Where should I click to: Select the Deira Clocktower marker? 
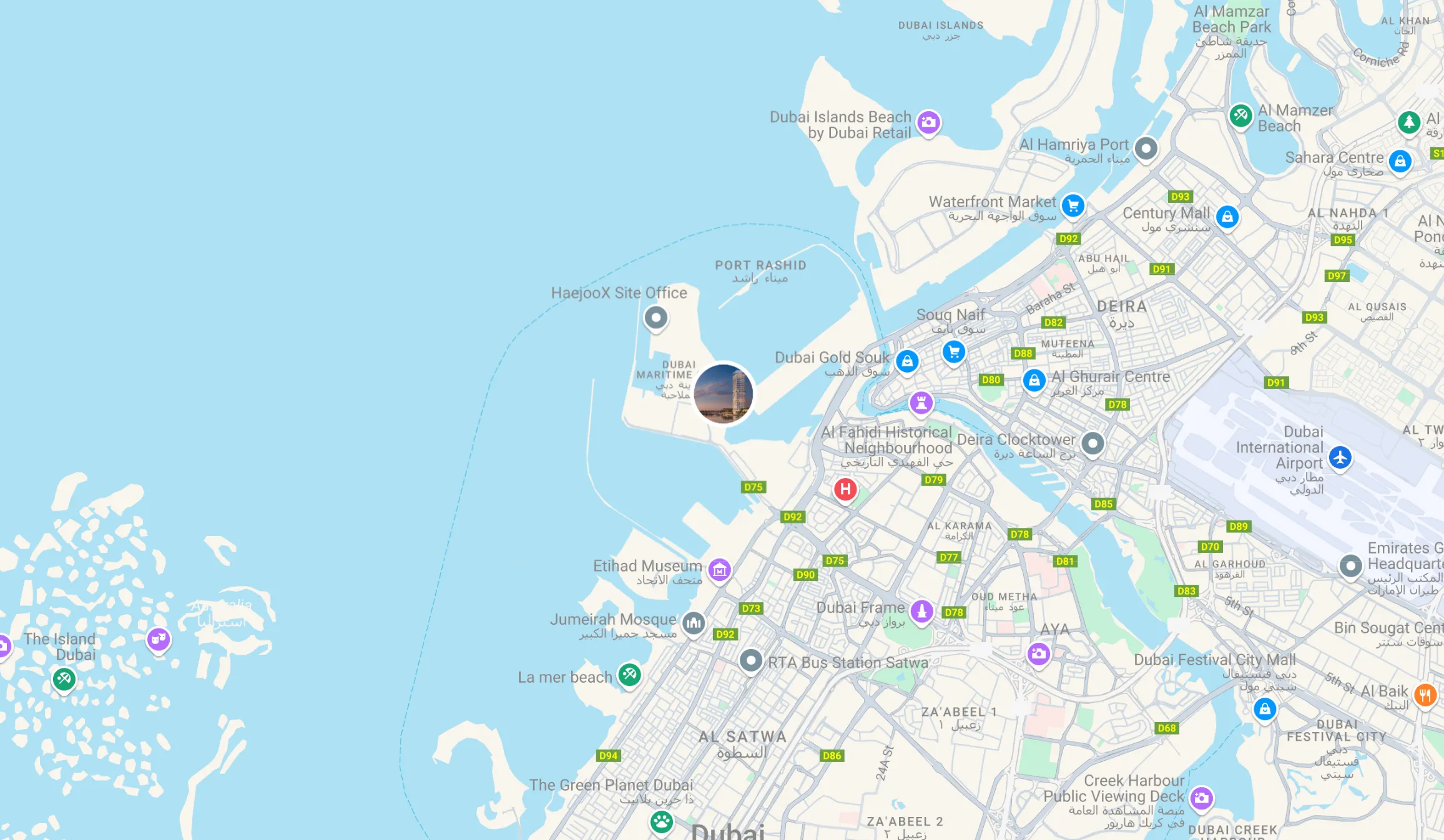[x=1093, y=444]
